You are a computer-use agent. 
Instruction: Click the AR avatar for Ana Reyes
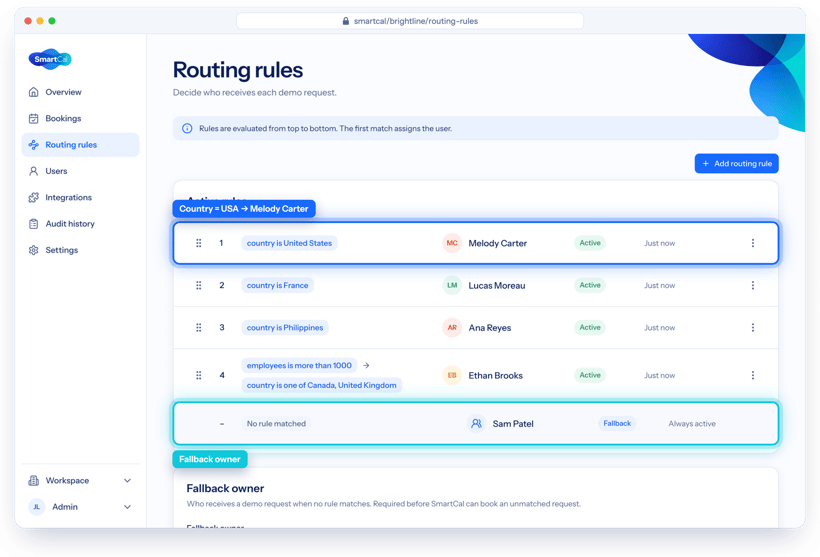click(452, 327)
